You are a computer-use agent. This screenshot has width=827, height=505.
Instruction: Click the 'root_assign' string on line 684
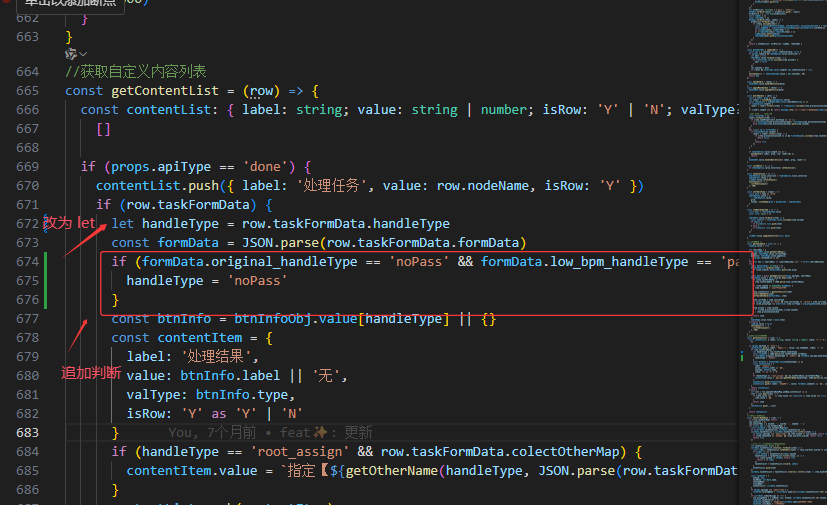pos(294,451)
